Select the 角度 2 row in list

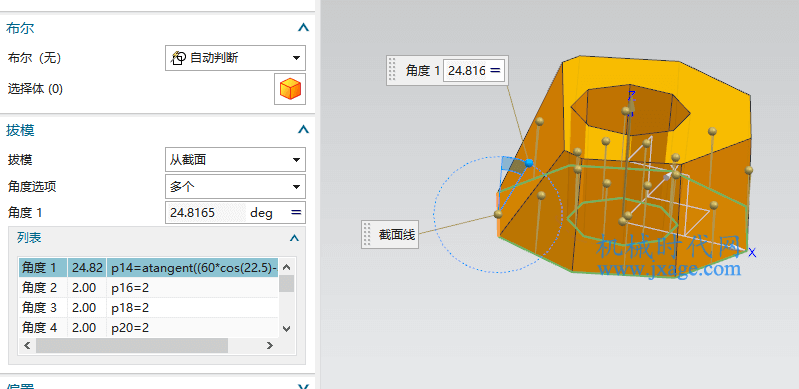(x=149, y=288)
